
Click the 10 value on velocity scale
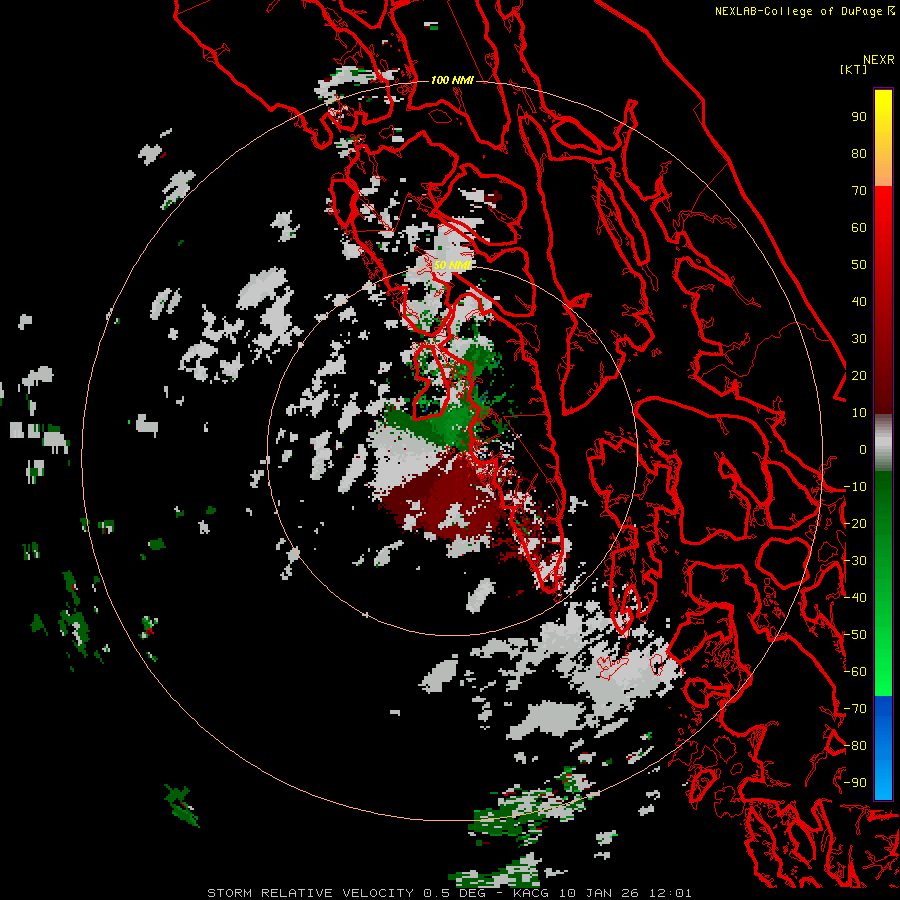coord(859,413)
